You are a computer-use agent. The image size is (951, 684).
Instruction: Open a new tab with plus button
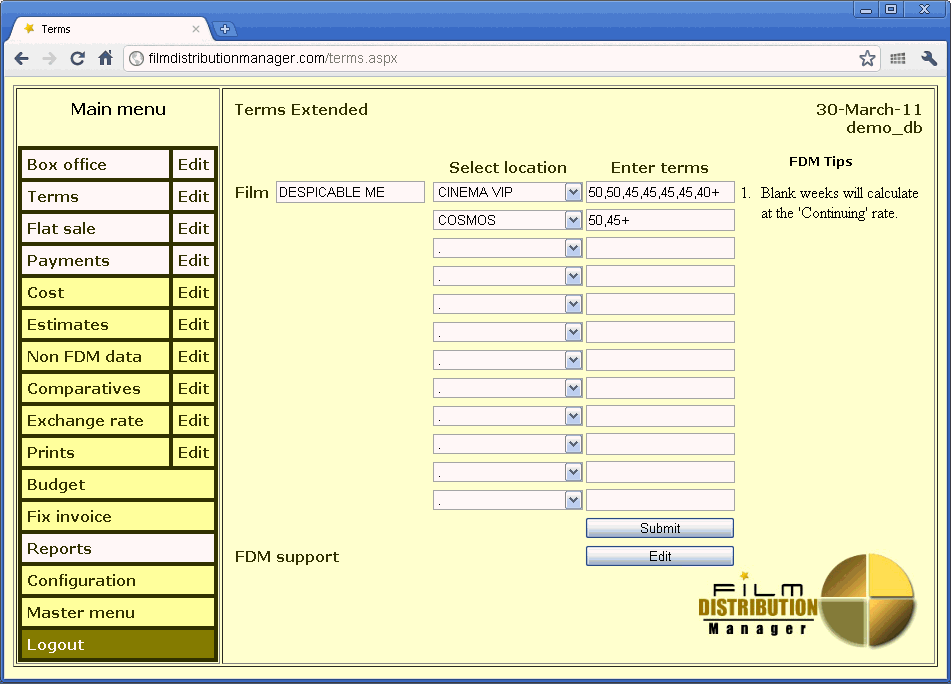(225, 29)
